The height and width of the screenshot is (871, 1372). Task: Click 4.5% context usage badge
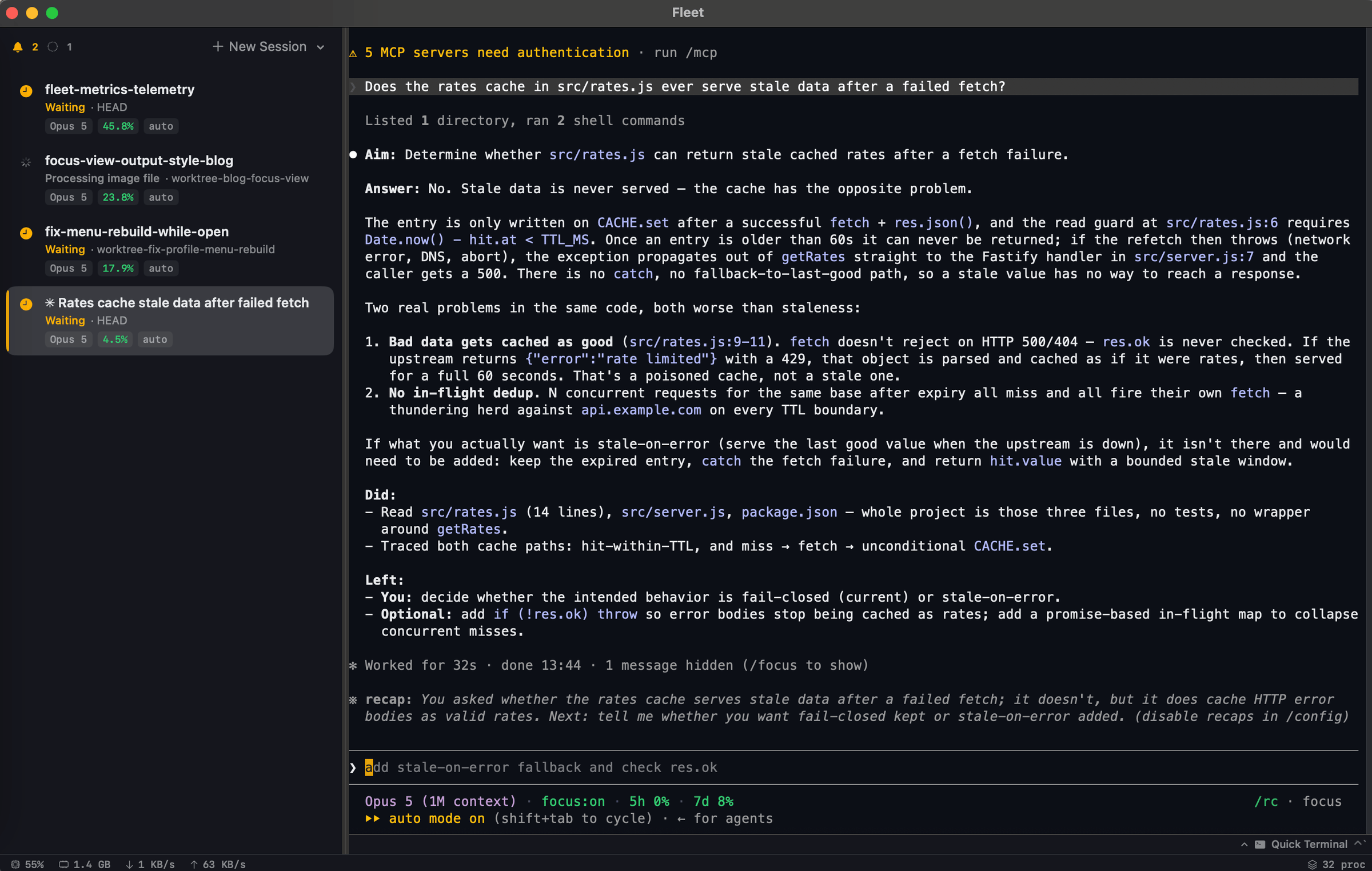coord(115,339)
